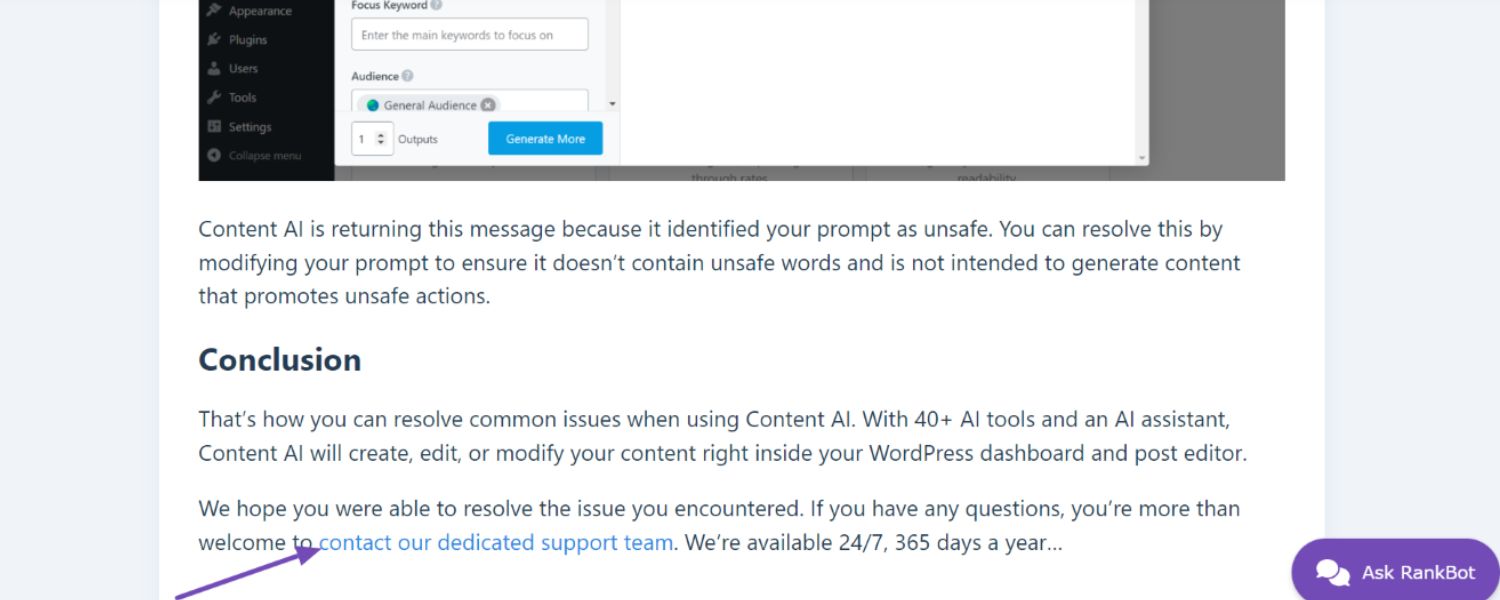1500x600 pixels.
Task: Open the Settings menu item
Action: point(249,127)
